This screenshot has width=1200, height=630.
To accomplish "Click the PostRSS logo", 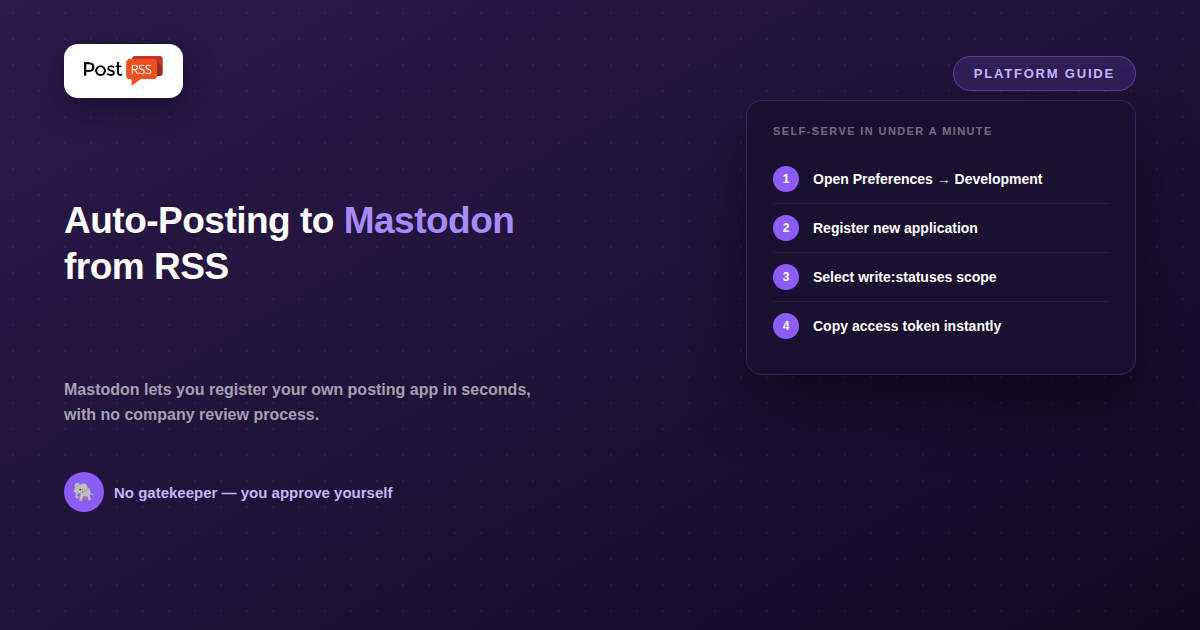I will (x=123, y=71).
